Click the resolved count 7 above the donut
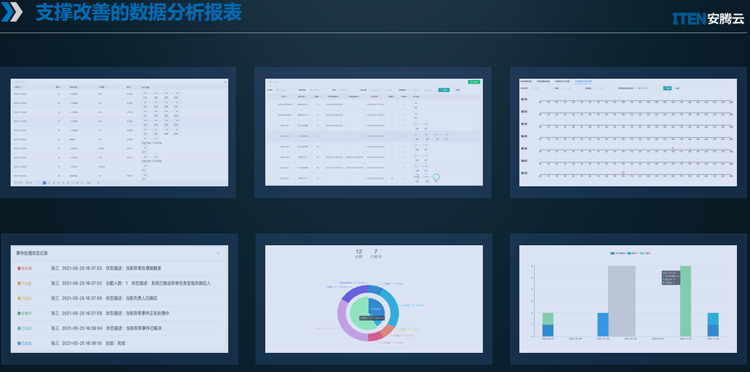Screen dimensions: 750x372 click(376, 252)
